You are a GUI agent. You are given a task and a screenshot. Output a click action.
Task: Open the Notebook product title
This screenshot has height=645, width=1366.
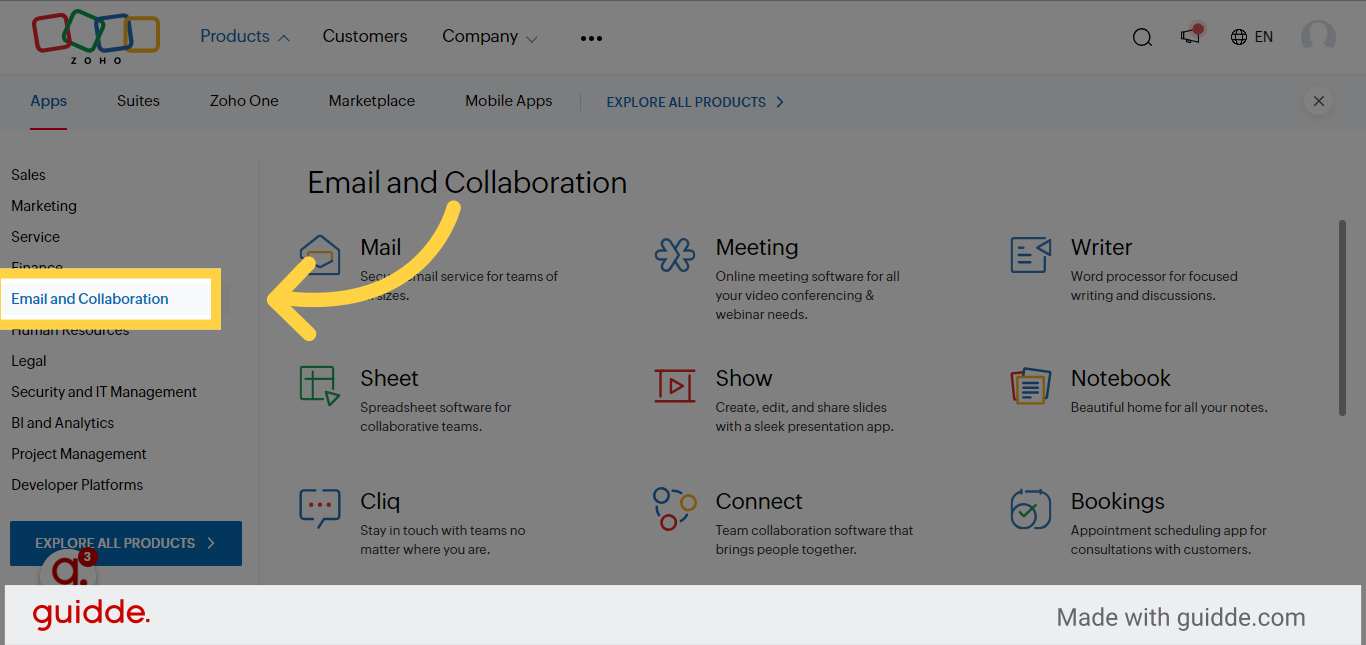1121,378
